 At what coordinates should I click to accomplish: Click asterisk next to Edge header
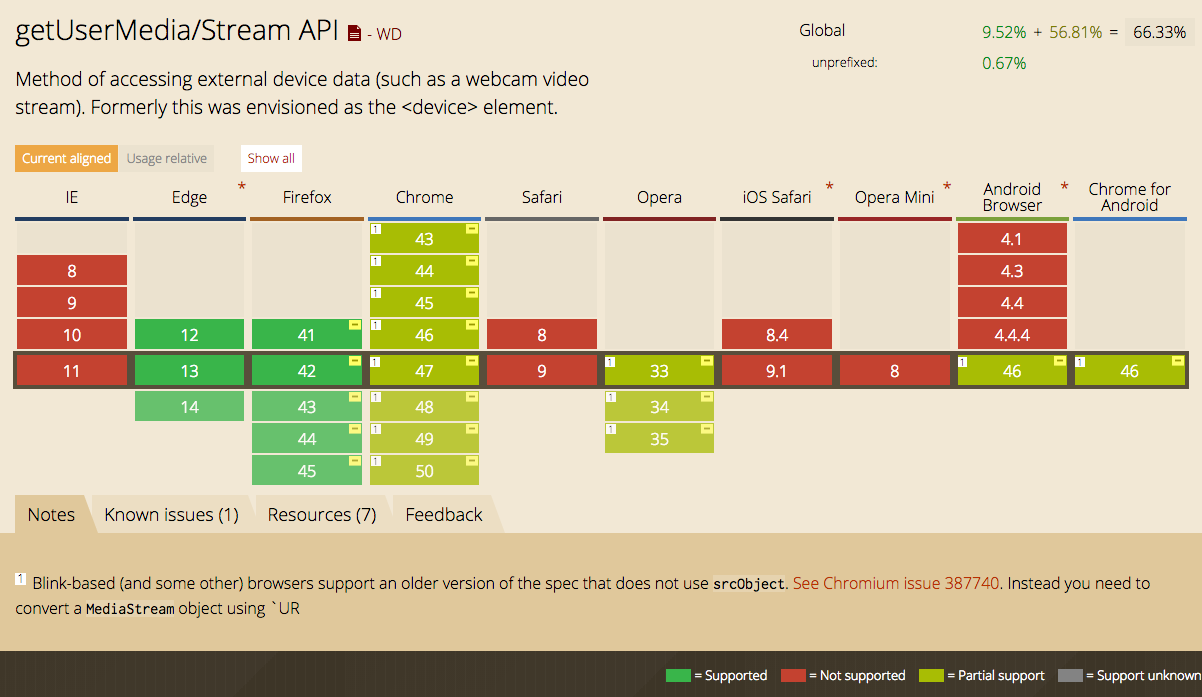coord(241,187)
